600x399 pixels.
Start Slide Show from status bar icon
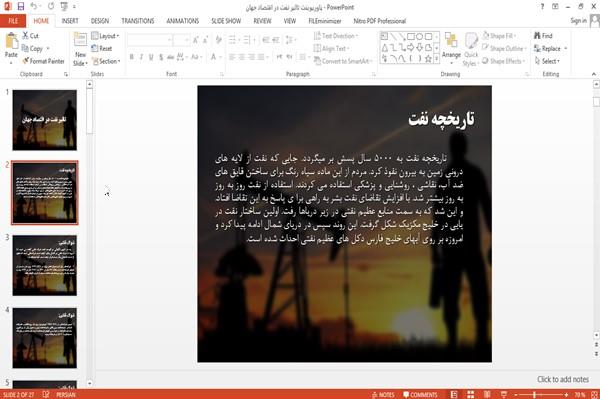[504, 394]
